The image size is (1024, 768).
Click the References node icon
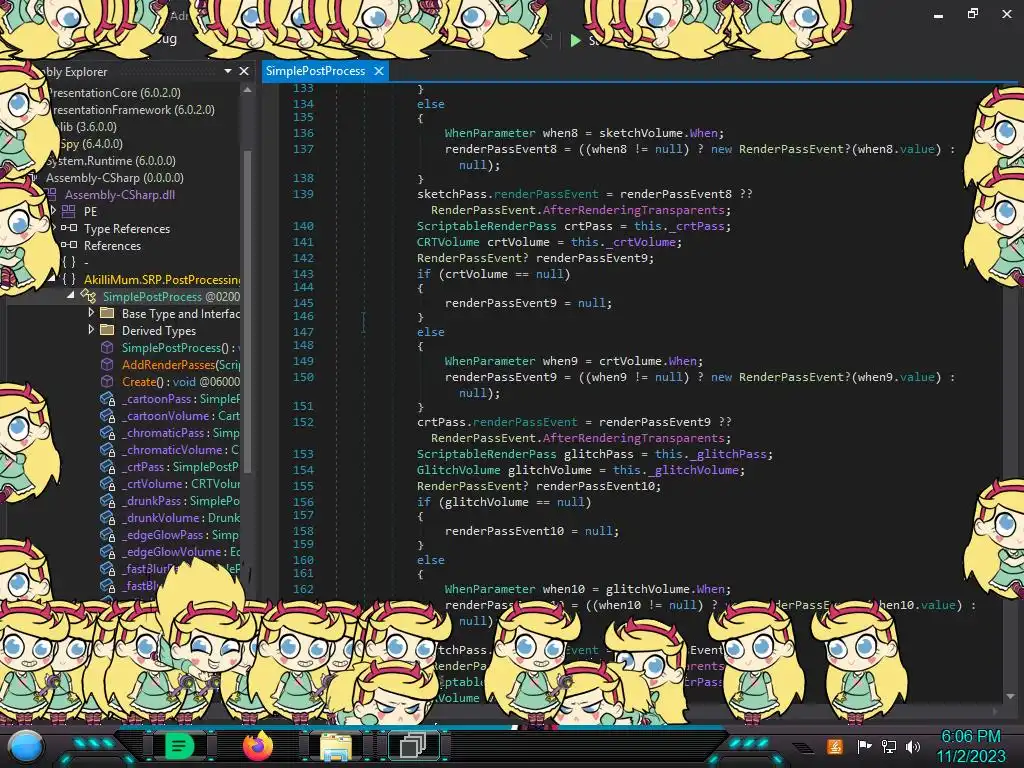69,246
